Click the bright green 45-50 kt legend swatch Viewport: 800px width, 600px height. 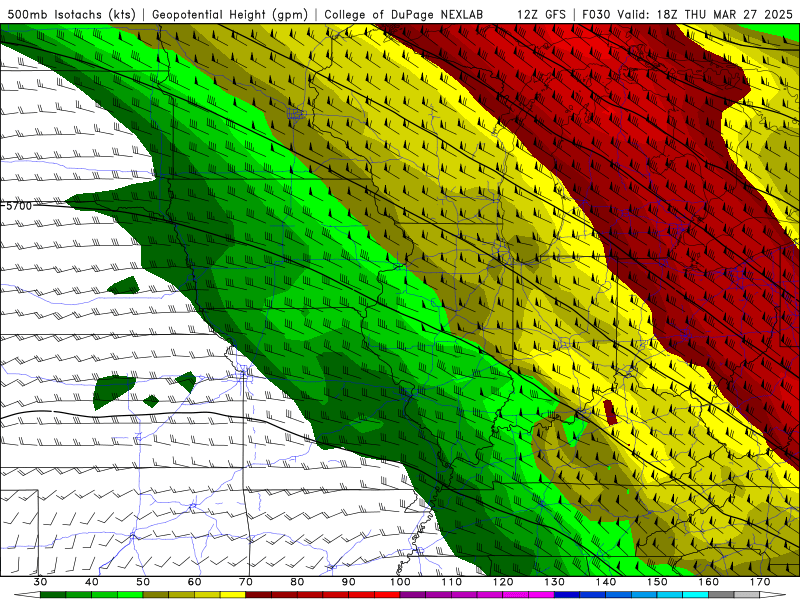tap(130, 595)
